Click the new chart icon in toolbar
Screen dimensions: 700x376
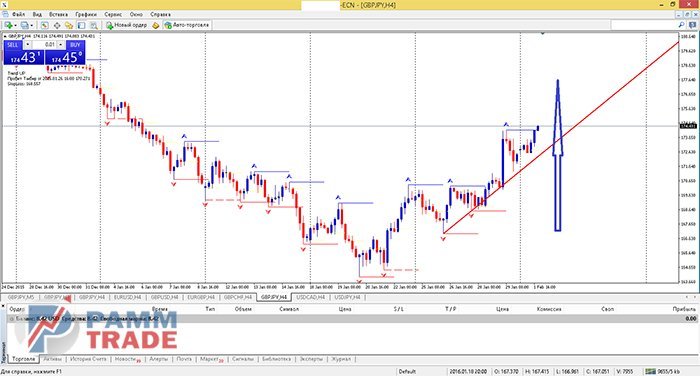click(8, 25)
